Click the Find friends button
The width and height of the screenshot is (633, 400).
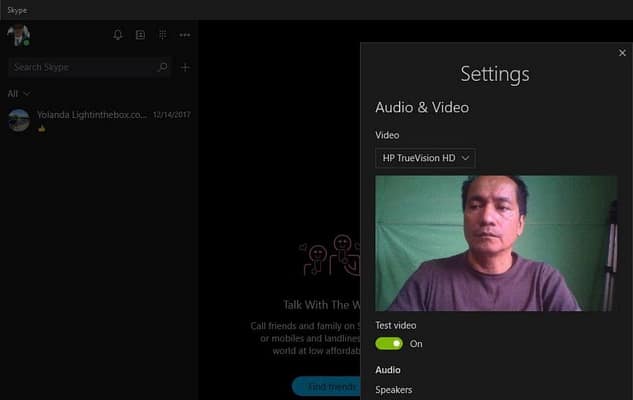point(326,387)
